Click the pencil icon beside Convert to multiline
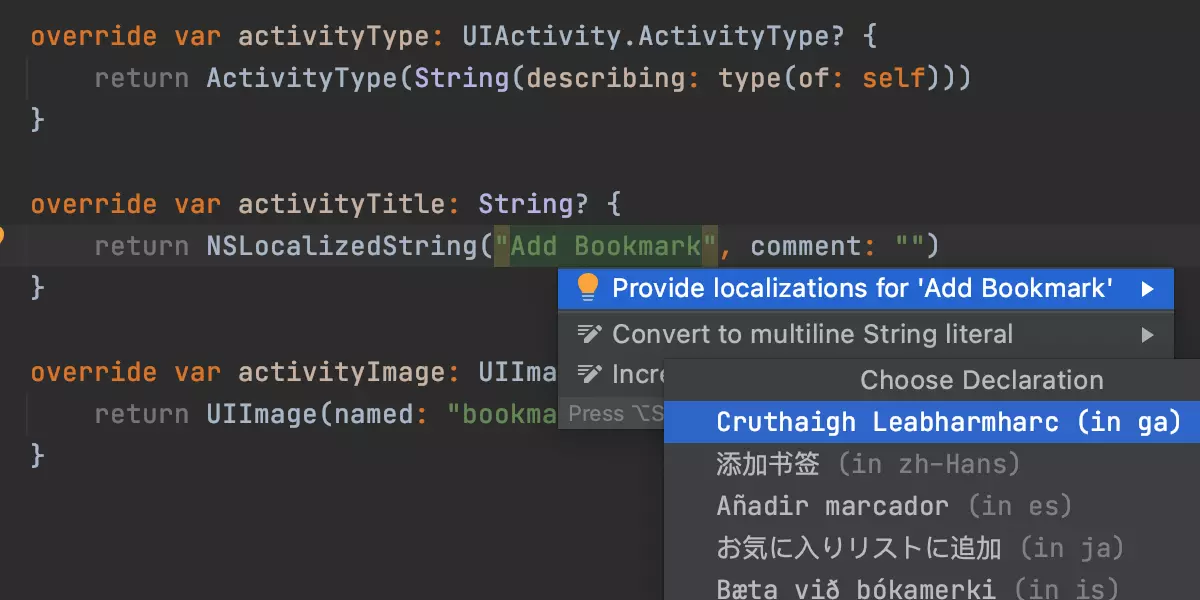This screenshot has height=600, width=1200. pyautogui.click(x=590, y=334)
